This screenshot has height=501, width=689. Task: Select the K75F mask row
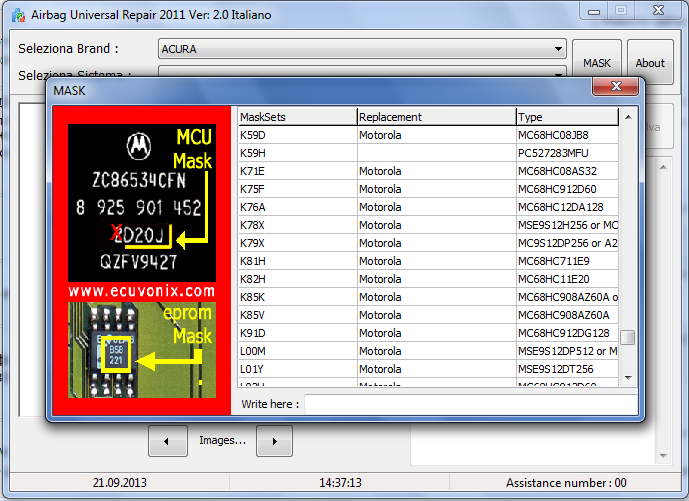[x=428, y=189]
